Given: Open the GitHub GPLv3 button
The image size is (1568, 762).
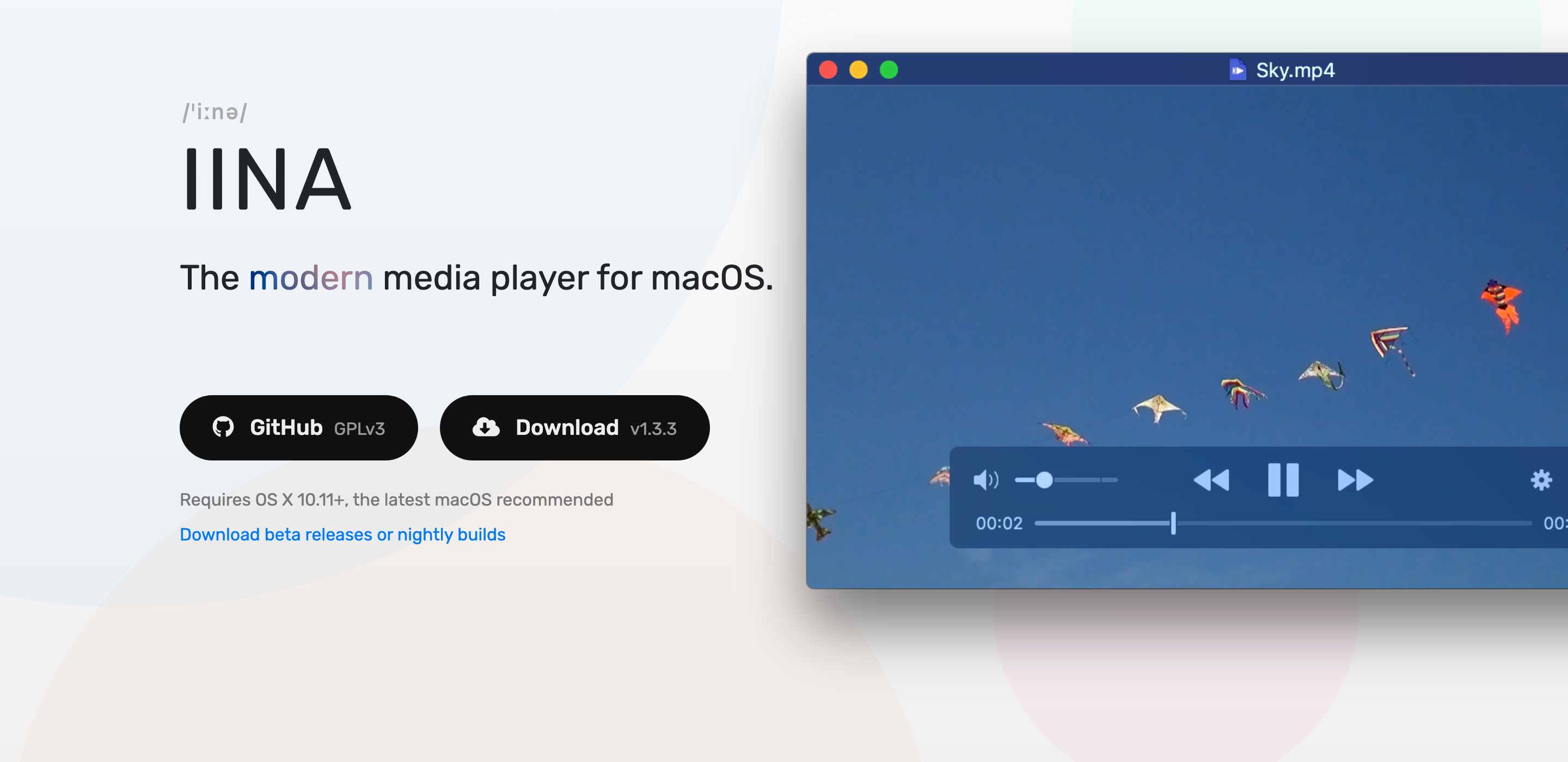Looking at the screenshot, I should (x=298, y=427).
